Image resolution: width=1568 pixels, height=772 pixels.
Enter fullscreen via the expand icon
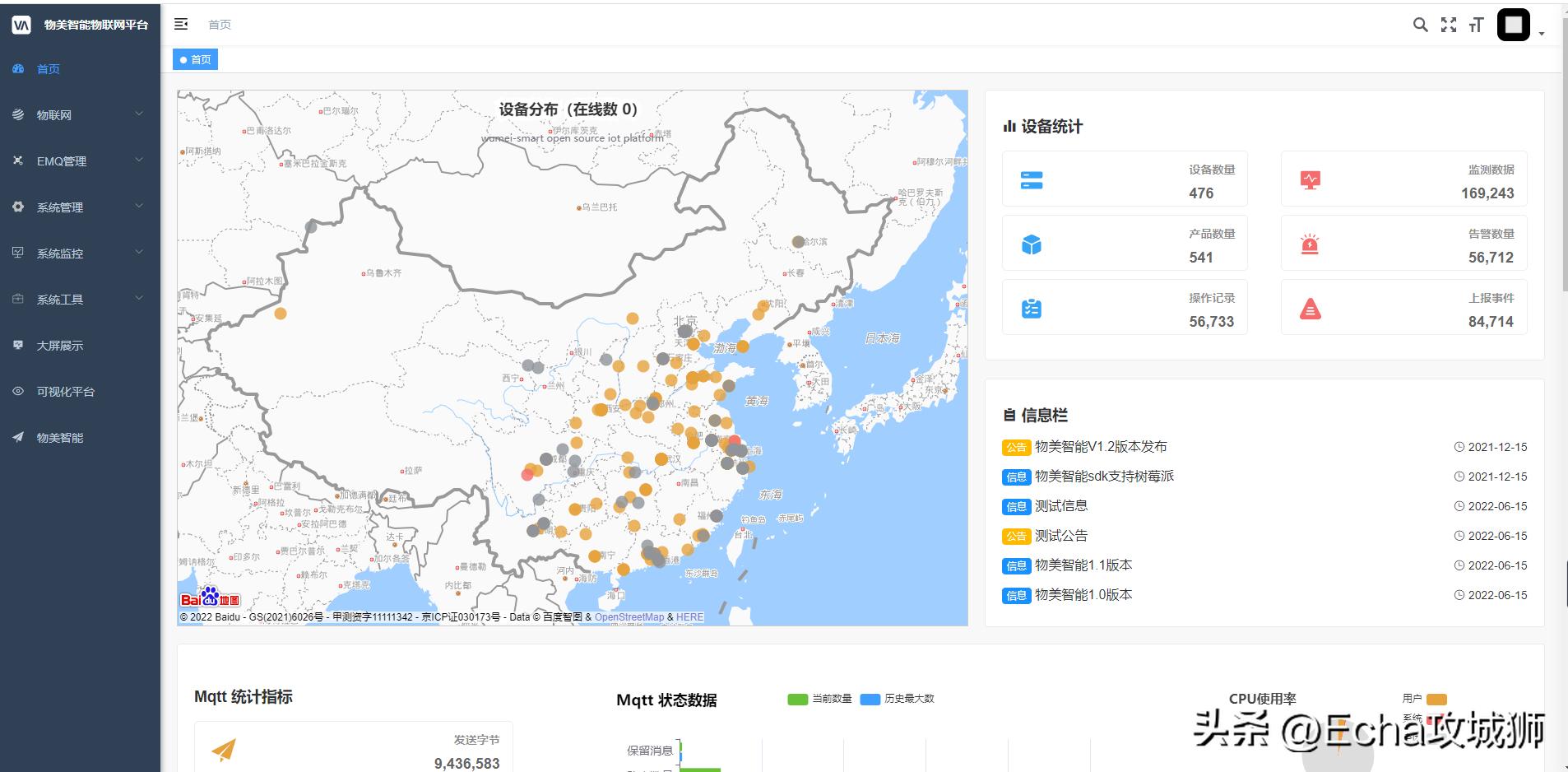(x=1449, y=25)
